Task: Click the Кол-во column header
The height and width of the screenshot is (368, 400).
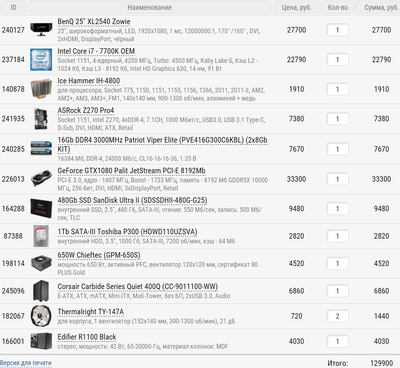Action: point(338,7)
